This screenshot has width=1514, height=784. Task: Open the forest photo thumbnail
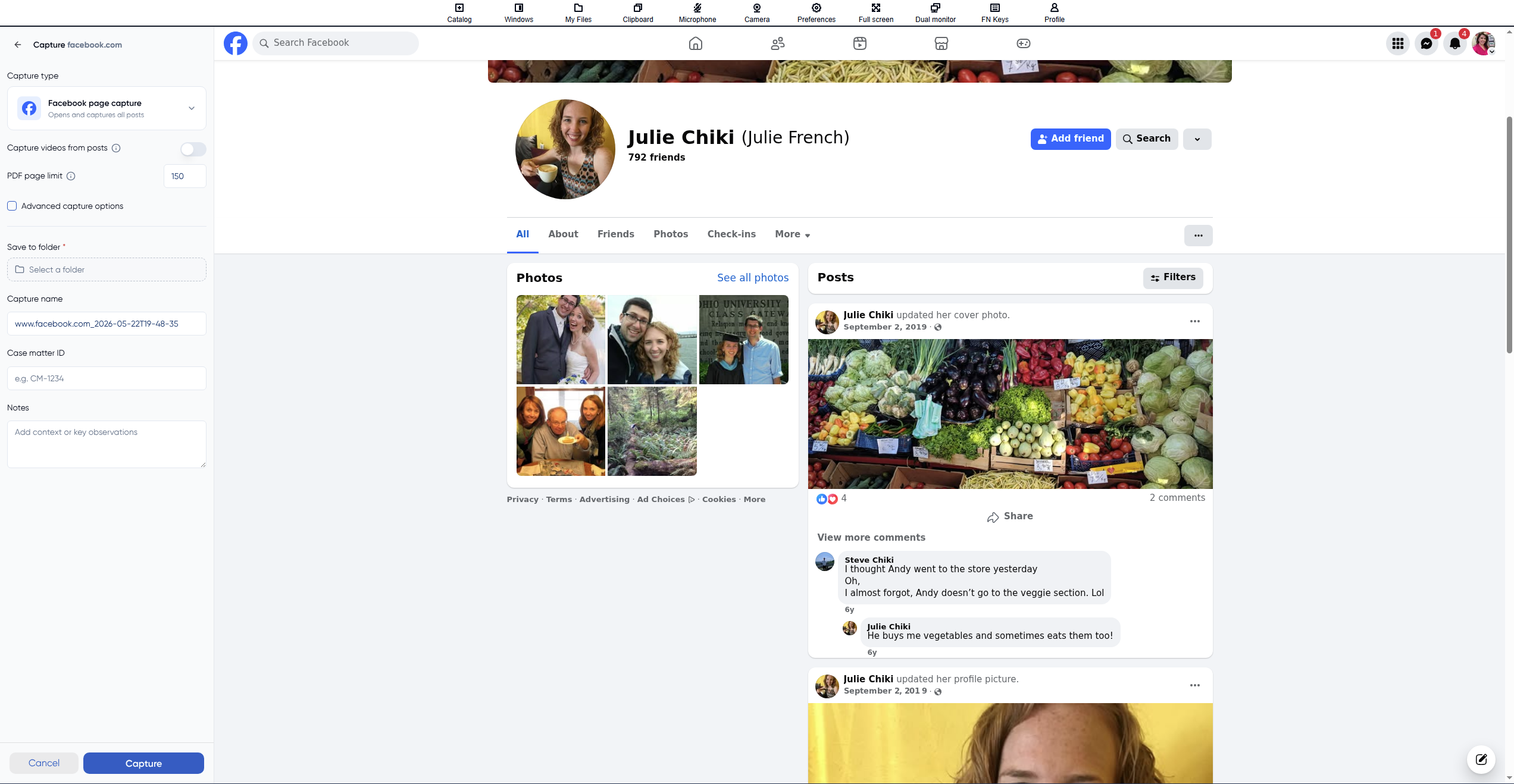[652, 431]
